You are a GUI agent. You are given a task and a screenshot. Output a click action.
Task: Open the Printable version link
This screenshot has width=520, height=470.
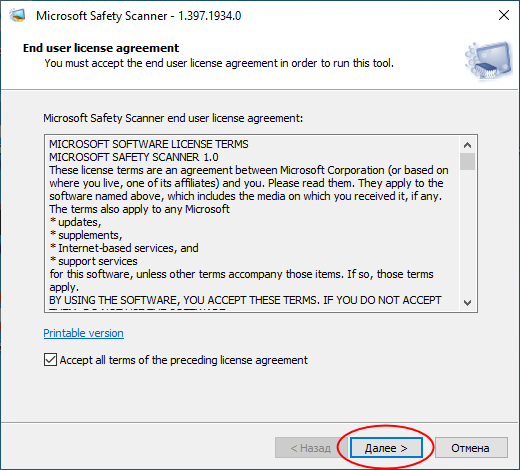(84, 333)
